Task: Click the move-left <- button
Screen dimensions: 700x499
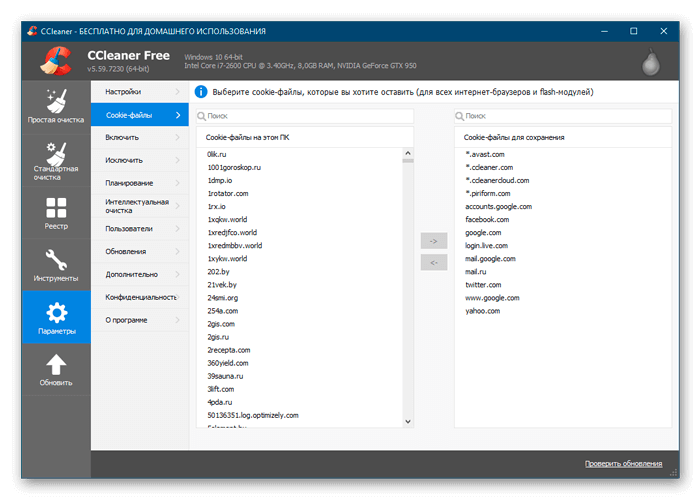Action: coord(433,262)
